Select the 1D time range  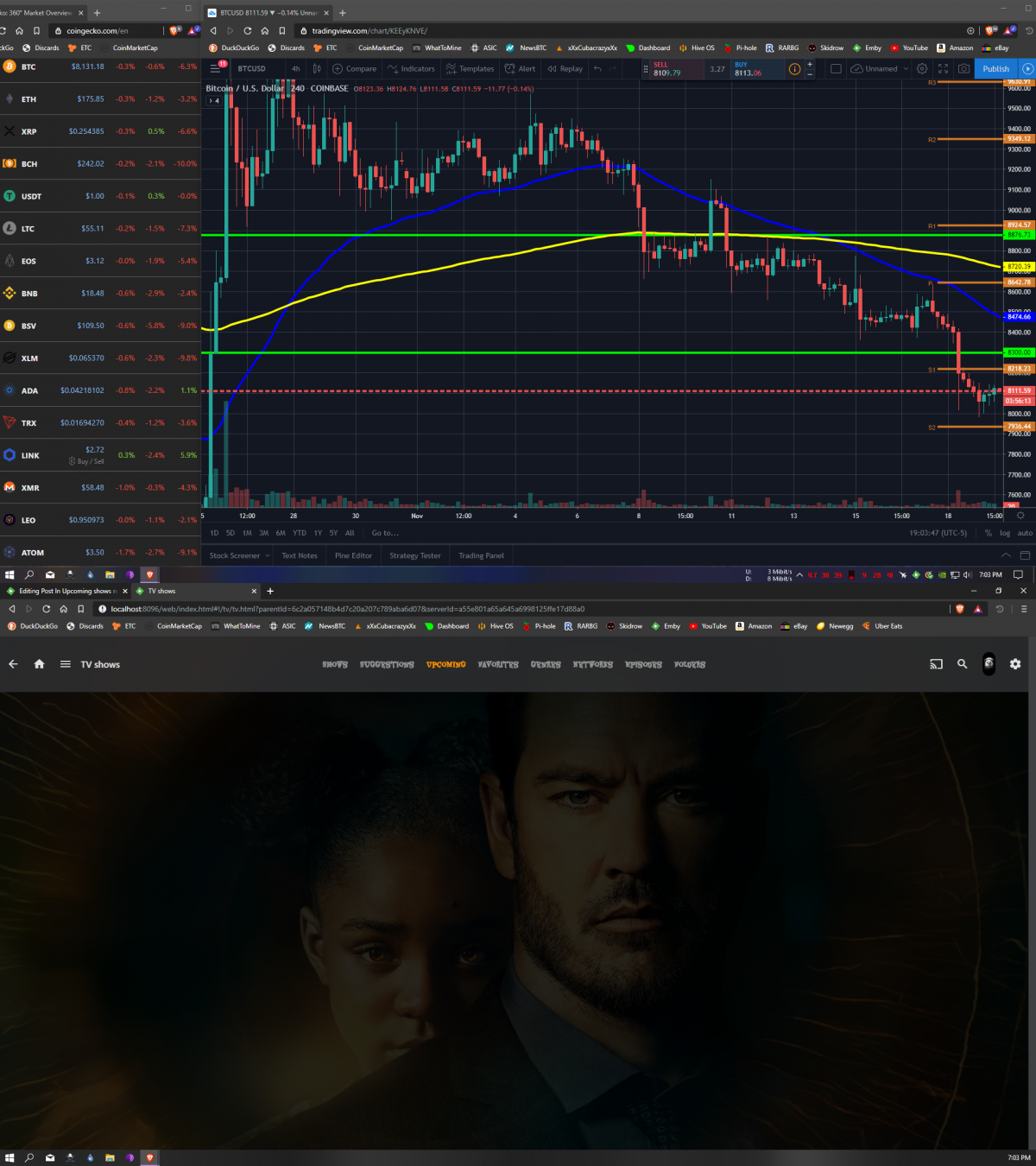tap(214, 533)
